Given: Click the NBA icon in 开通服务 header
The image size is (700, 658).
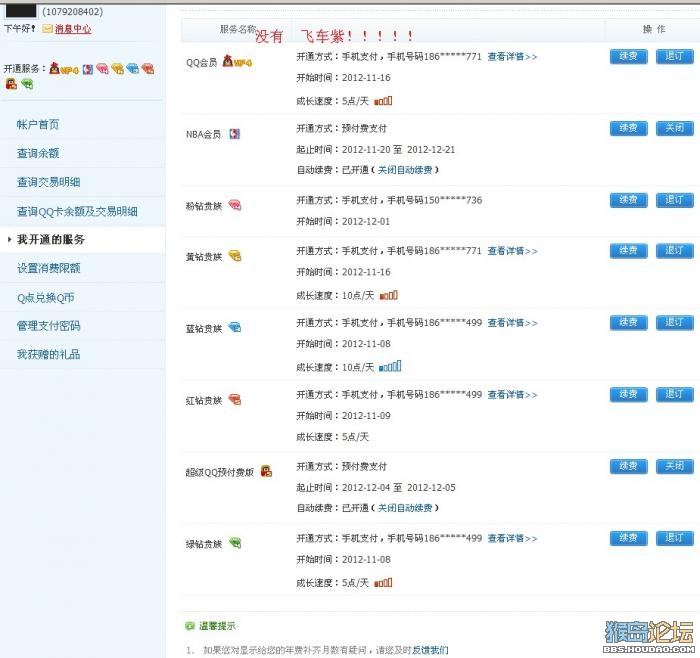Looking at the screenshot, I should click(x=88, y=69).
